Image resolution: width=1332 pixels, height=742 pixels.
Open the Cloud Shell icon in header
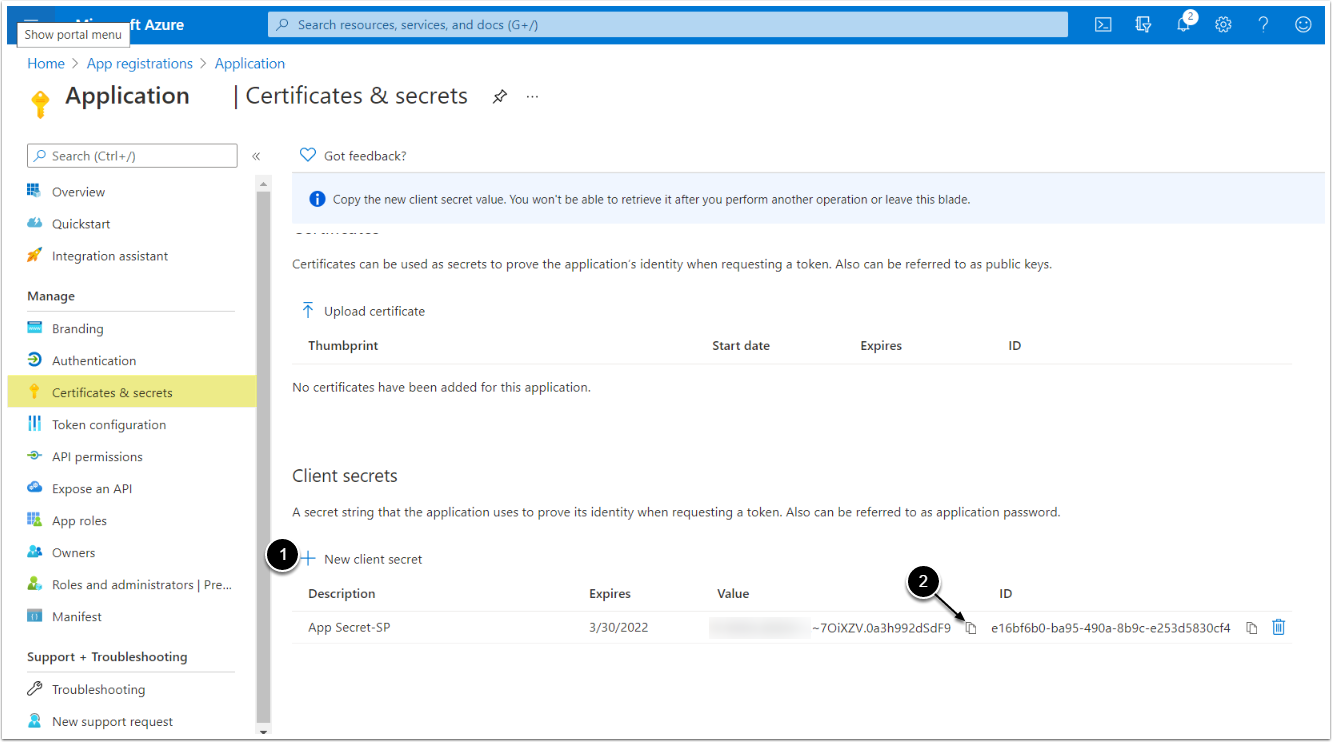(x=1103, y=25)
